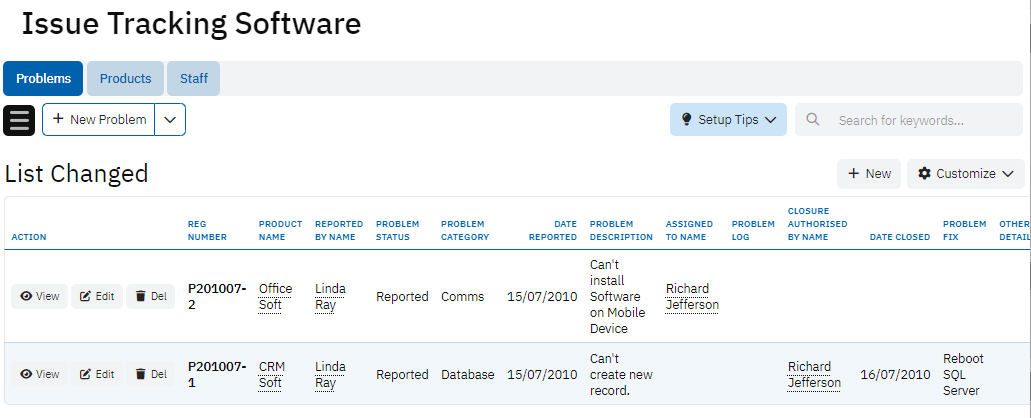View problem record P201007-2
The image size is (1031, 418).
[40, 296]
